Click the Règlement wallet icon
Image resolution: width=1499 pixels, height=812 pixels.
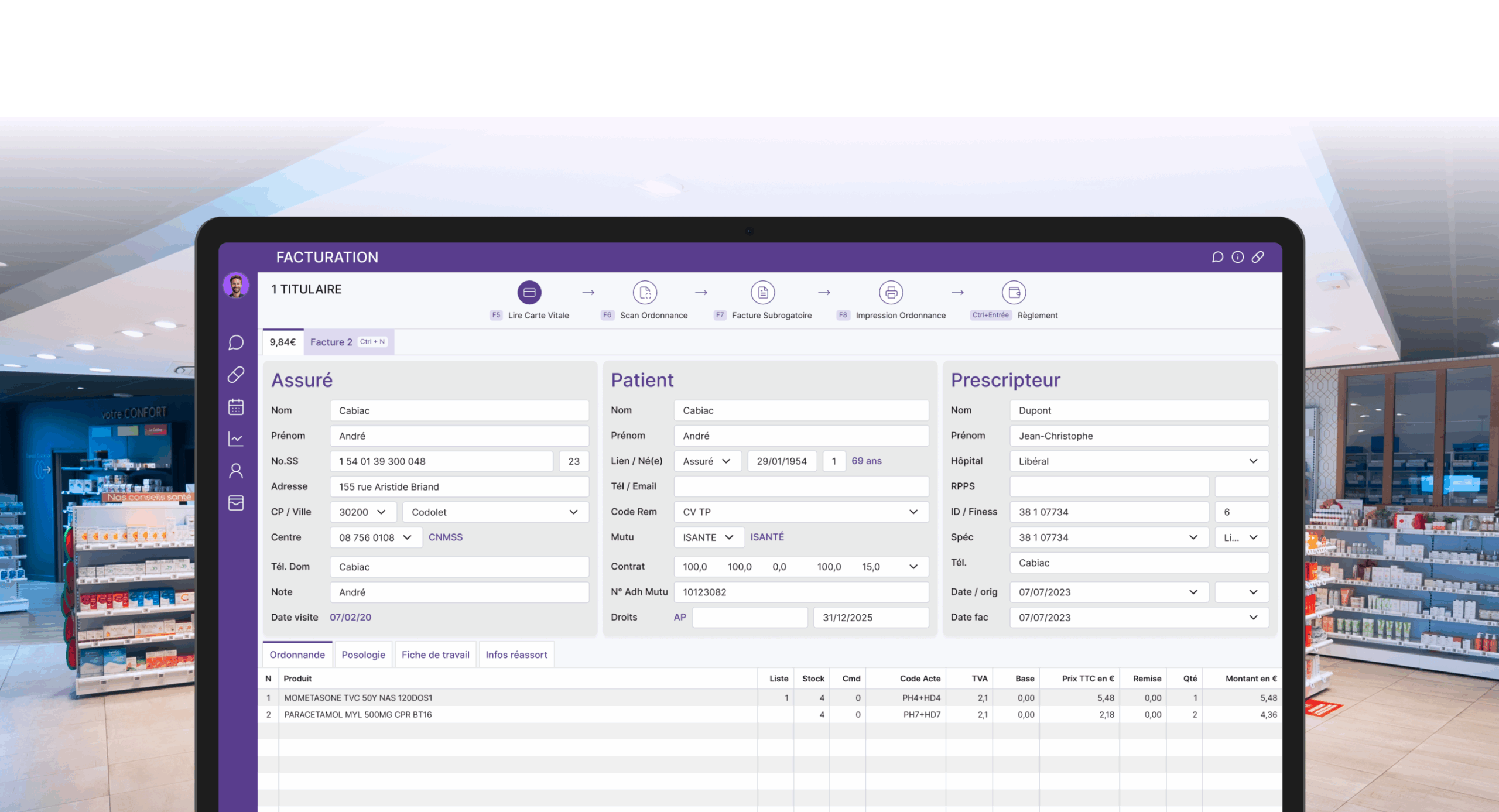tap(1014, 292)
